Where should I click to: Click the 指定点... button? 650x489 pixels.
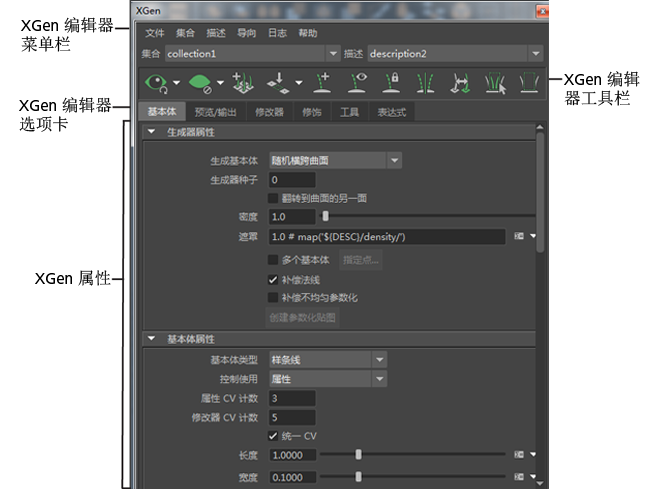click(x=361, y=260)
